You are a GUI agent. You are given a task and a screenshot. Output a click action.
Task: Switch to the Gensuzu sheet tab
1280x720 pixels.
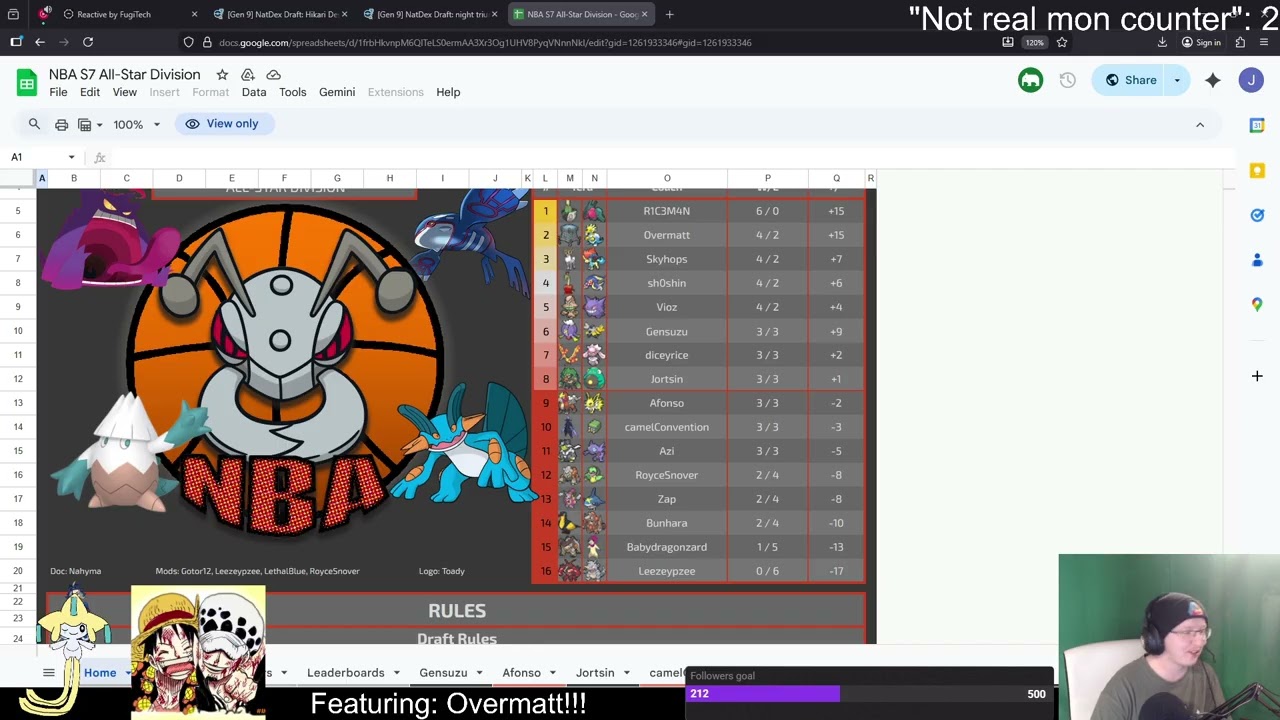[443, 673]
